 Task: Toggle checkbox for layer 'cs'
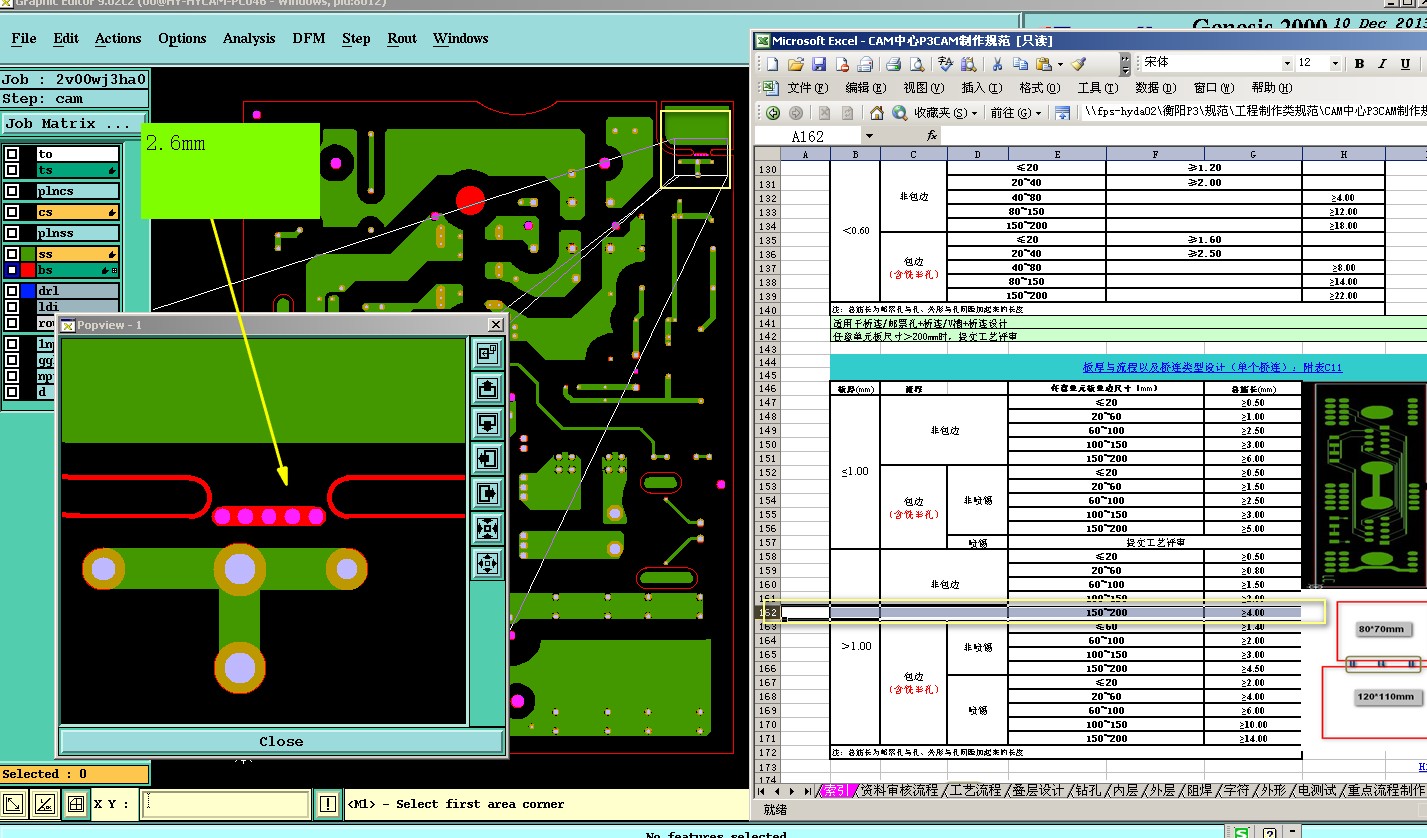12,212
